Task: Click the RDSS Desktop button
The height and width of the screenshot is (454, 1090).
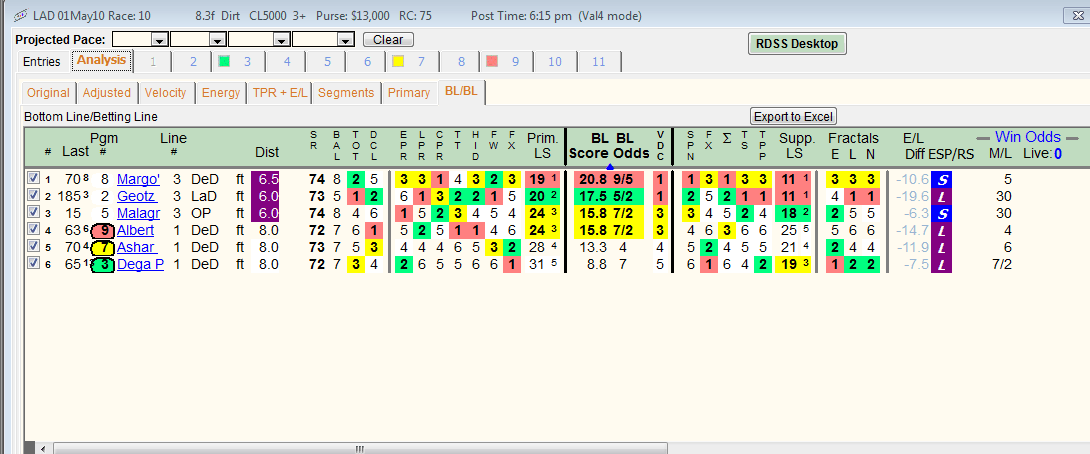Action: (x=797, y=44)
